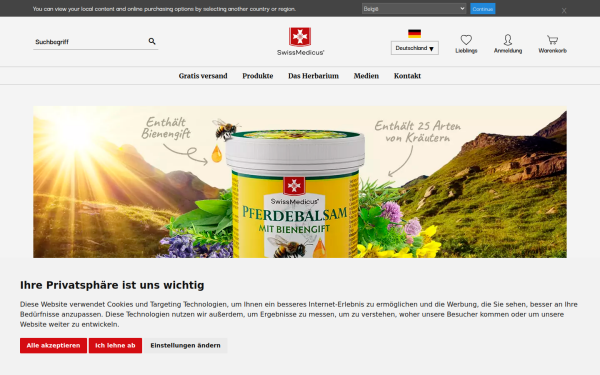Close the country notification bar
The width and height of the screenshot is (600, 375).
coord(564,11)
